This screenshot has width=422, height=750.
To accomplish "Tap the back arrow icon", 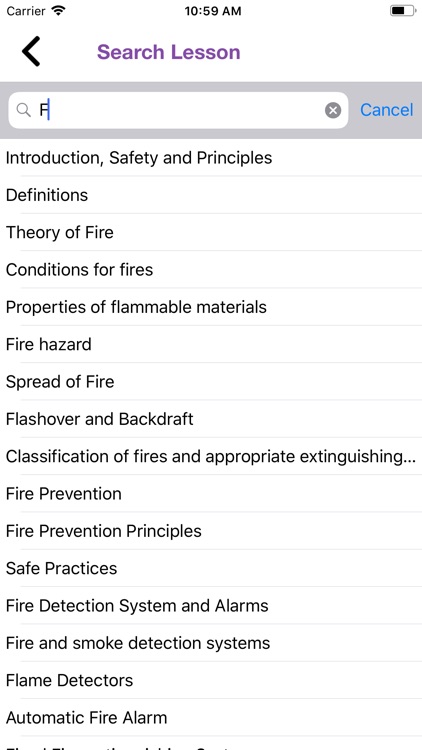I will [x=31, y=51].
